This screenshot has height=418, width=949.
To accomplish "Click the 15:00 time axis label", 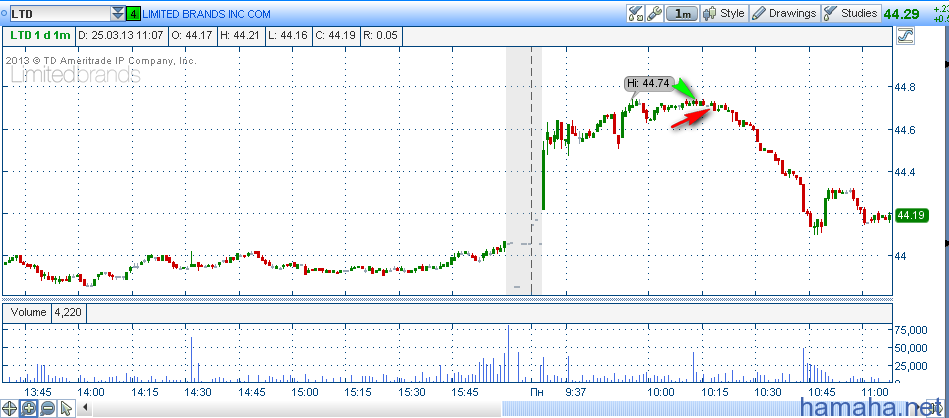I will [x=305, y=392].
